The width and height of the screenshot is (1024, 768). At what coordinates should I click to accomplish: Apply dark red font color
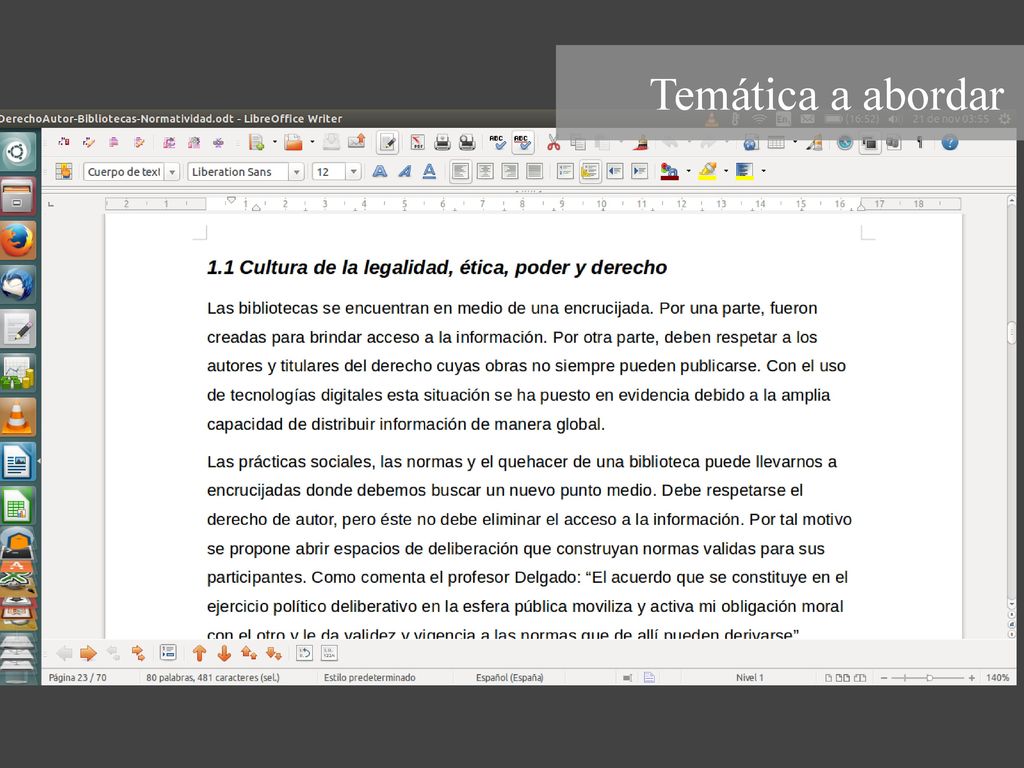(x=669, y=171)
